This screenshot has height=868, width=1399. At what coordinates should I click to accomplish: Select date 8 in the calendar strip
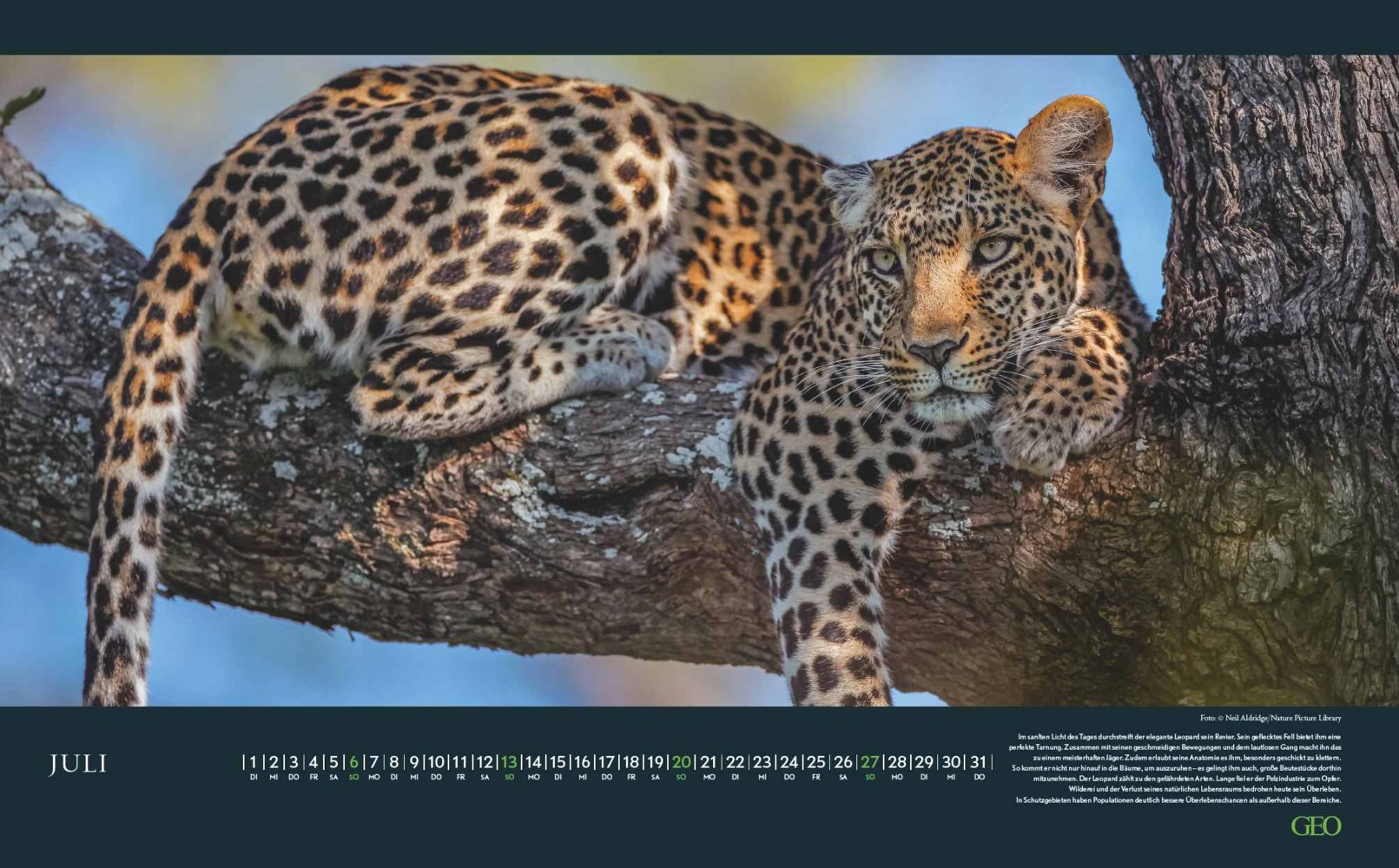point(393,762)
